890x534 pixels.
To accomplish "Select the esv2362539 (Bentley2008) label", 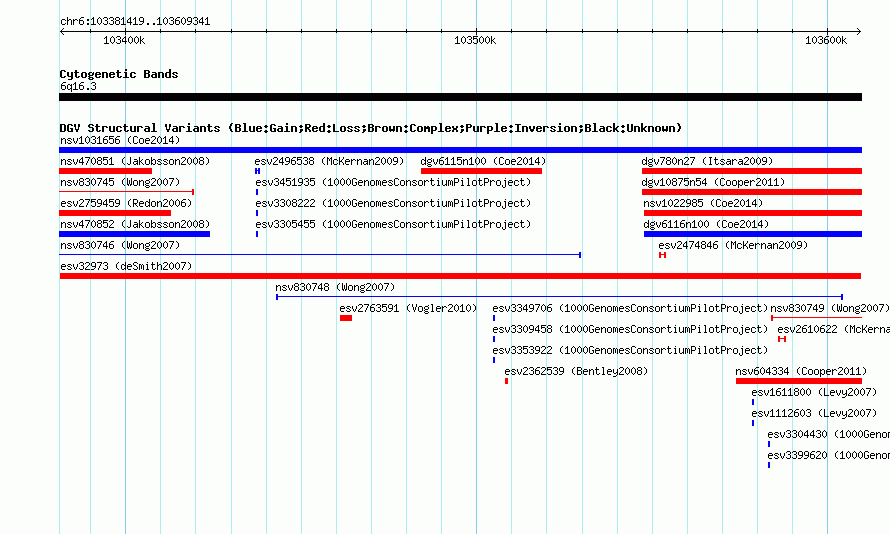I will click(576, 371).
